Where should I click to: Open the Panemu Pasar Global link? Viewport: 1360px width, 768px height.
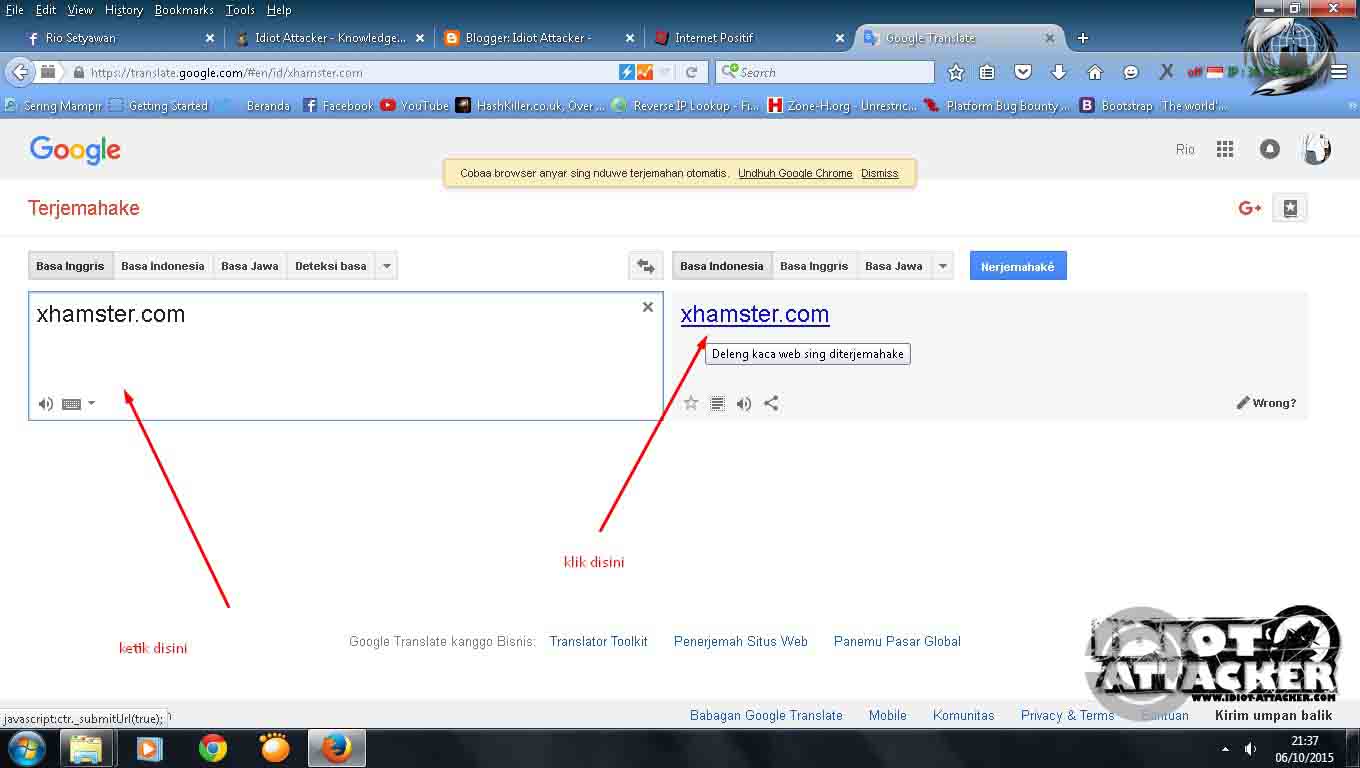coord(897,642)
